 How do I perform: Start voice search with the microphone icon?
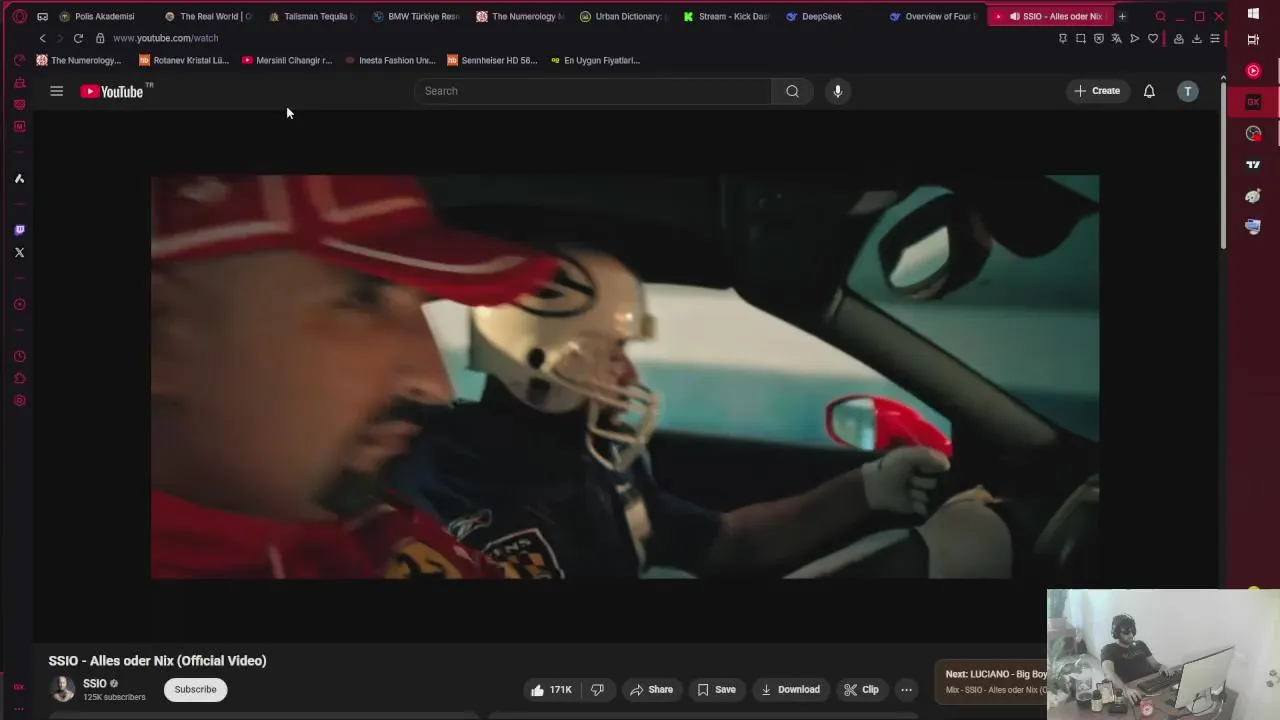click(x=838, y=91)
